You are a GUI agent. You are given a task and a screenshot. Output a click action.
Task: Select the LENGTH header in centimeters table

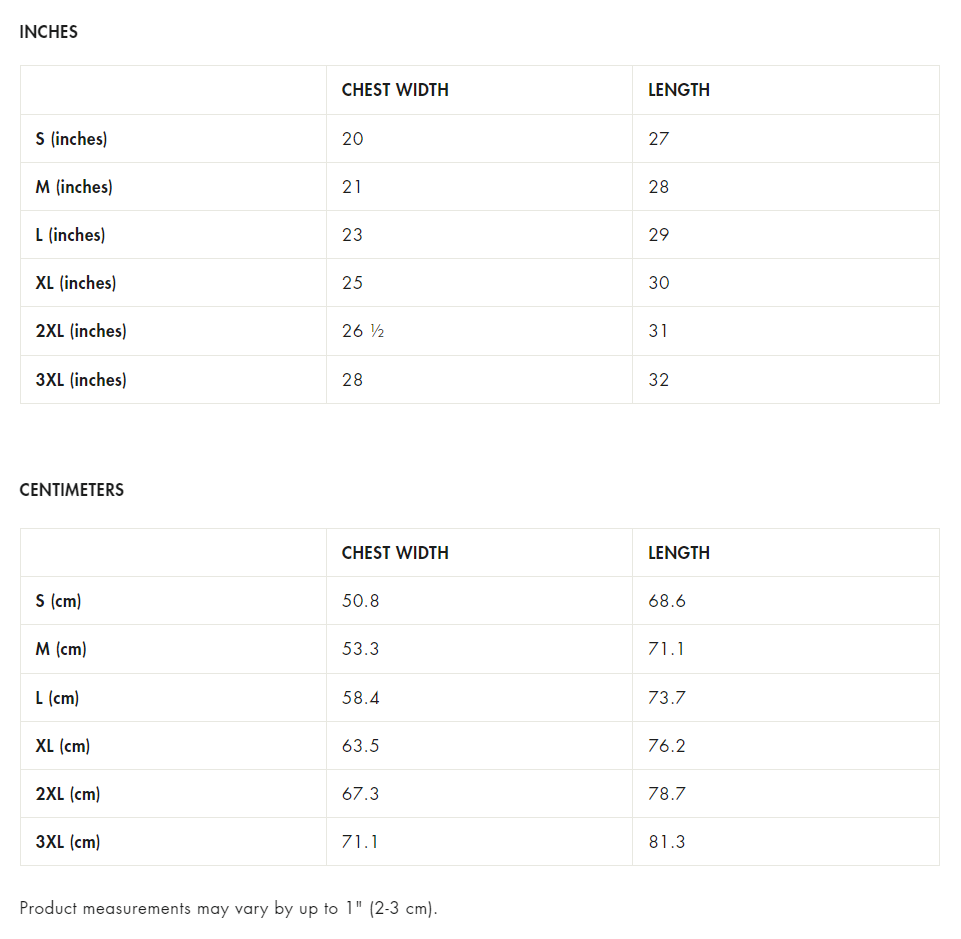pyautogui.click(x=678, y=553)
